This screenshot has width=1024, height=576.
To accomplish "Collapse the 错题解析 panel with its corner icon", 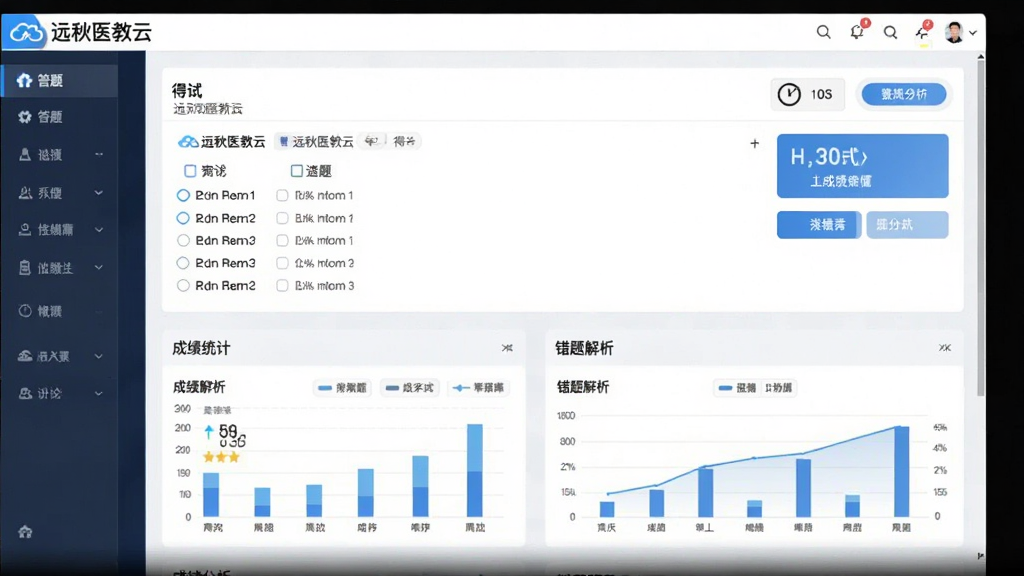I will click(944, 348).
